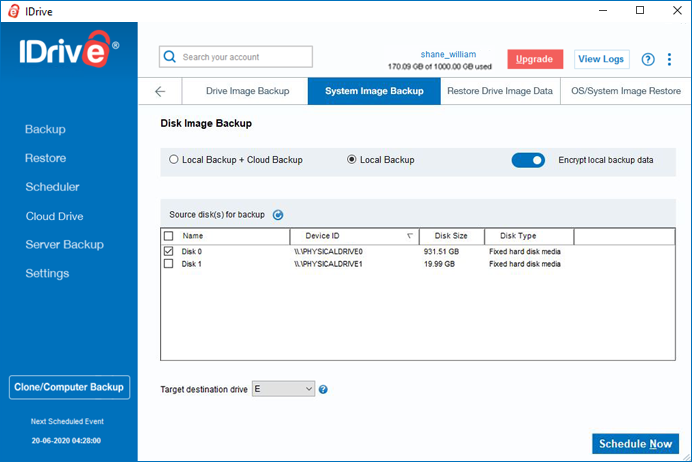Click Disk 1's Fixed hard disk media cell
Image resolution: width=692 pixels, height=462 pixels.
click(525, 264)
